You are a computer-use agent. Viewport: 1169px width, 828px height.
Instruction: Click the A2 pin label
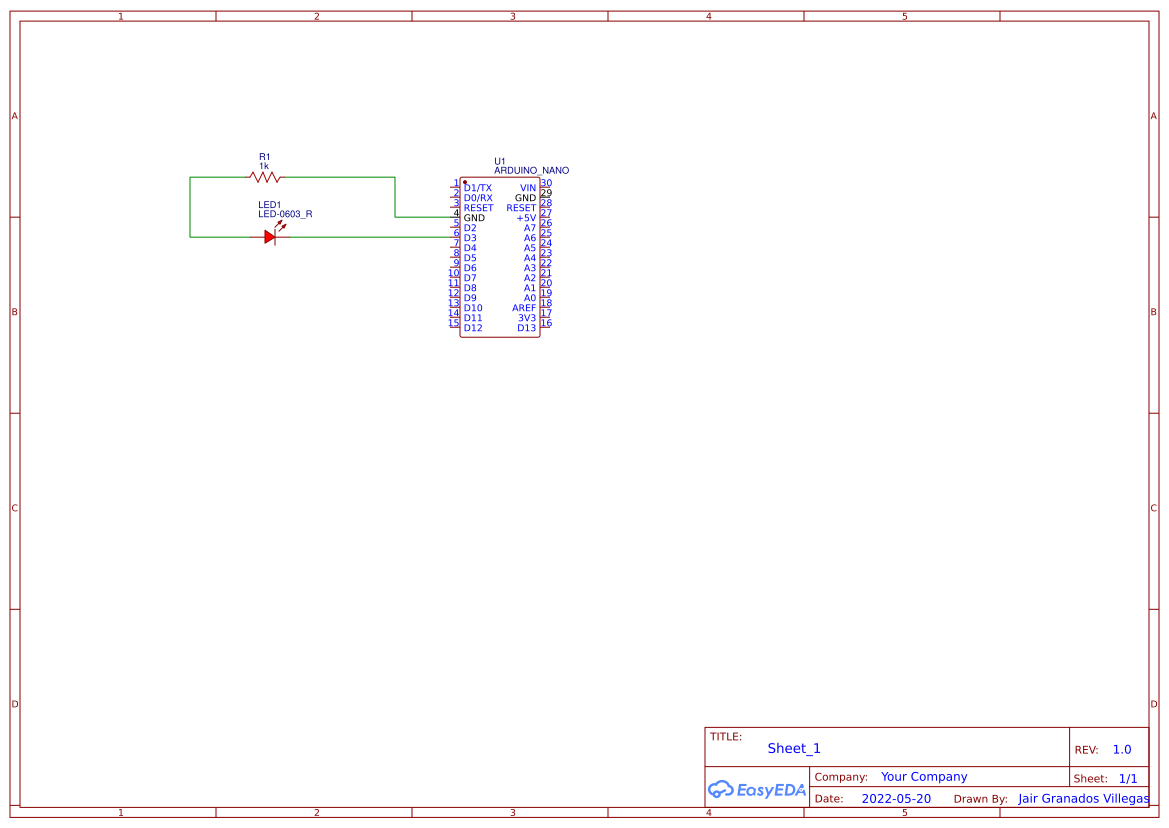(x=530, y=278)
